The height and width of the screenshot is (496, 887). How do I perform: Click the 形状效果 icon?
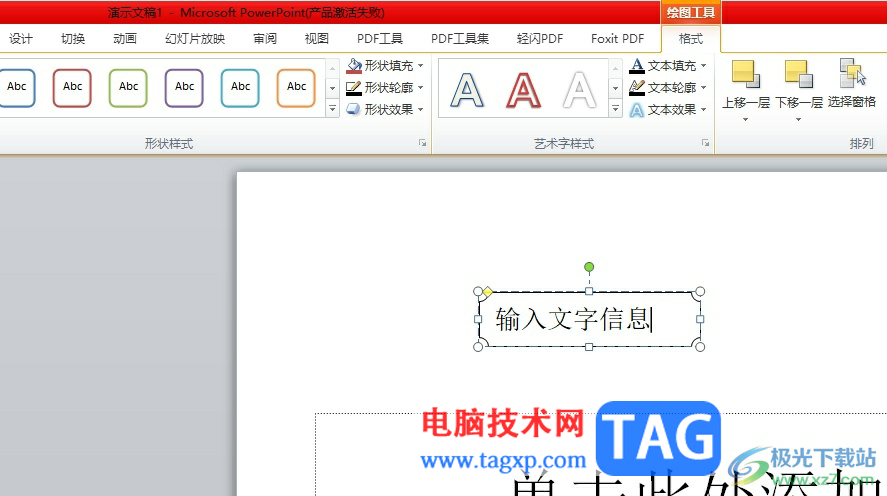(x=354, y=109)
